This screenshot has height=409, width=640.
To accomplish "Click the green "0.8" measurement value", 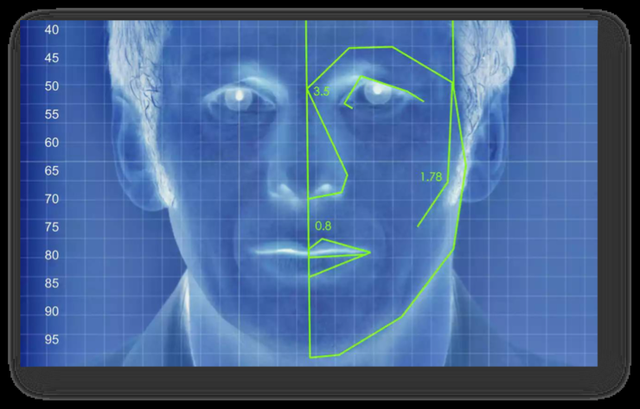I will 323,226.
